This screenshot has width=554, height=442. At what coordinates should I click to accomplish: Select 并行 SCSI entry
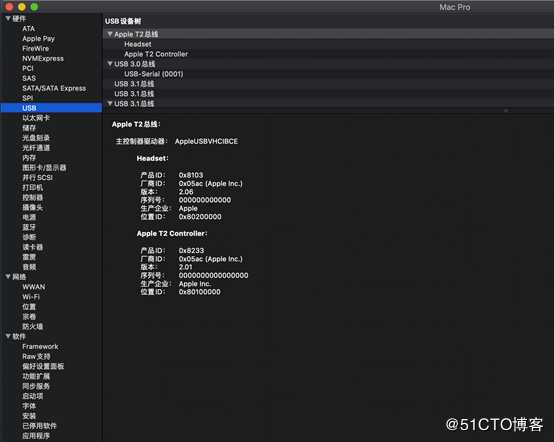(37, 177)
